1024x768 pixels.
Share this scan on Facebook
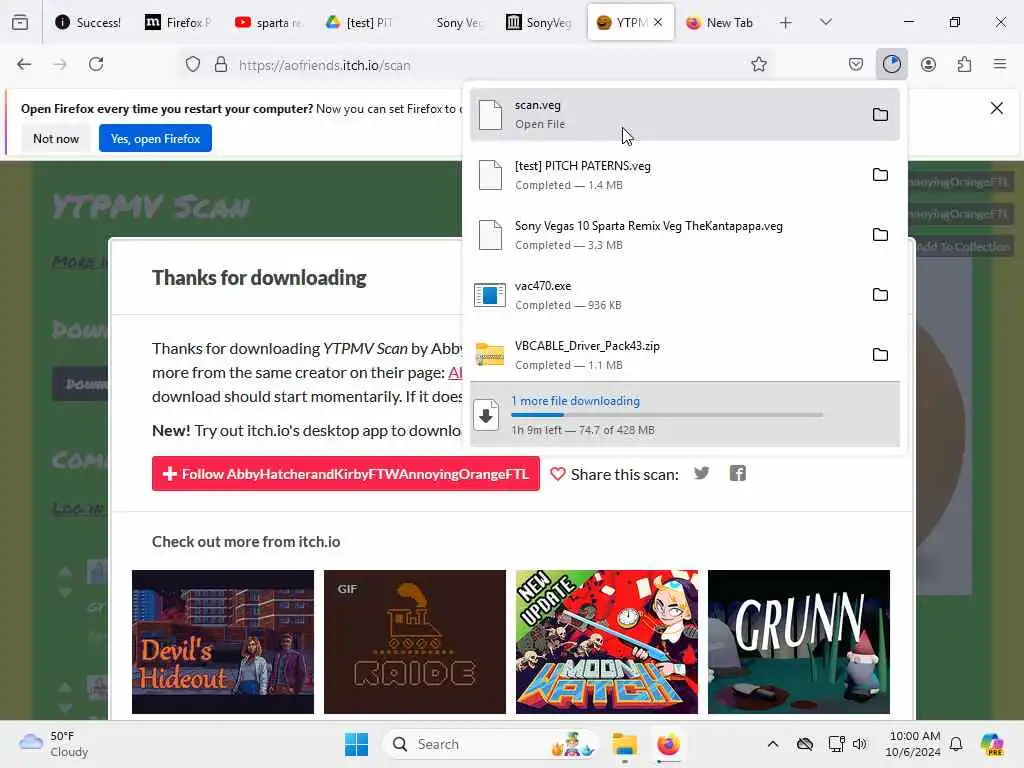[x=737, y=473]
